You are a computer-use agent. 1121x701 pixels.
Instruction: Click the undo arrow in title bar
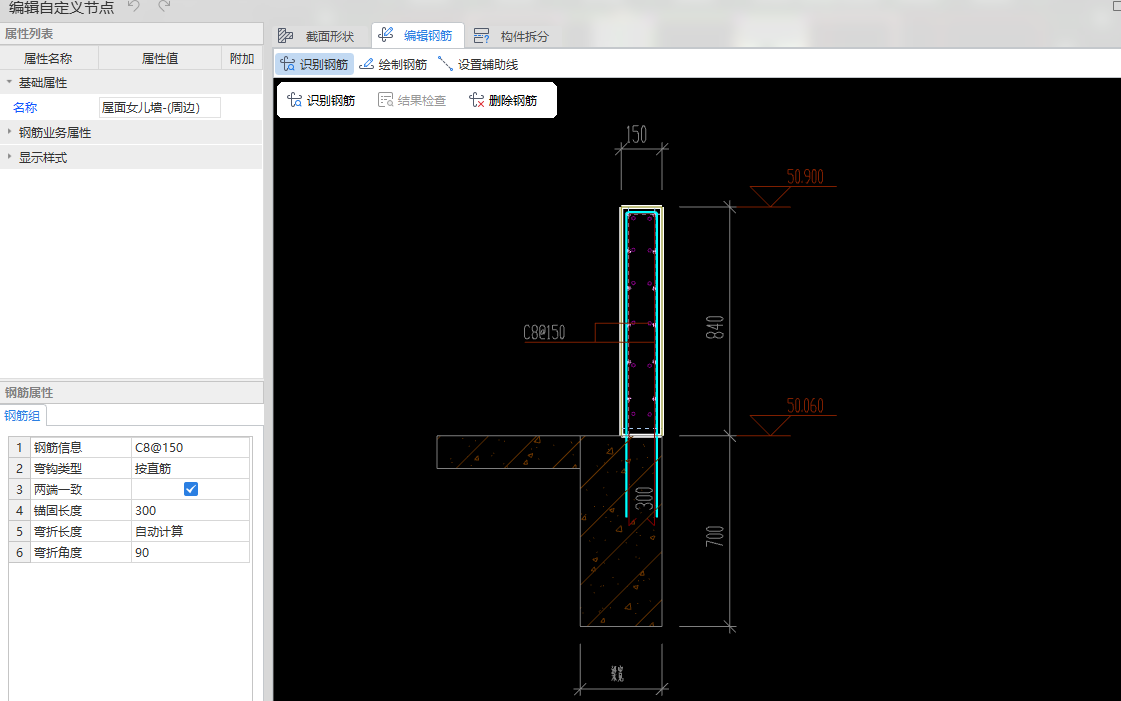(x=134, y=6)
